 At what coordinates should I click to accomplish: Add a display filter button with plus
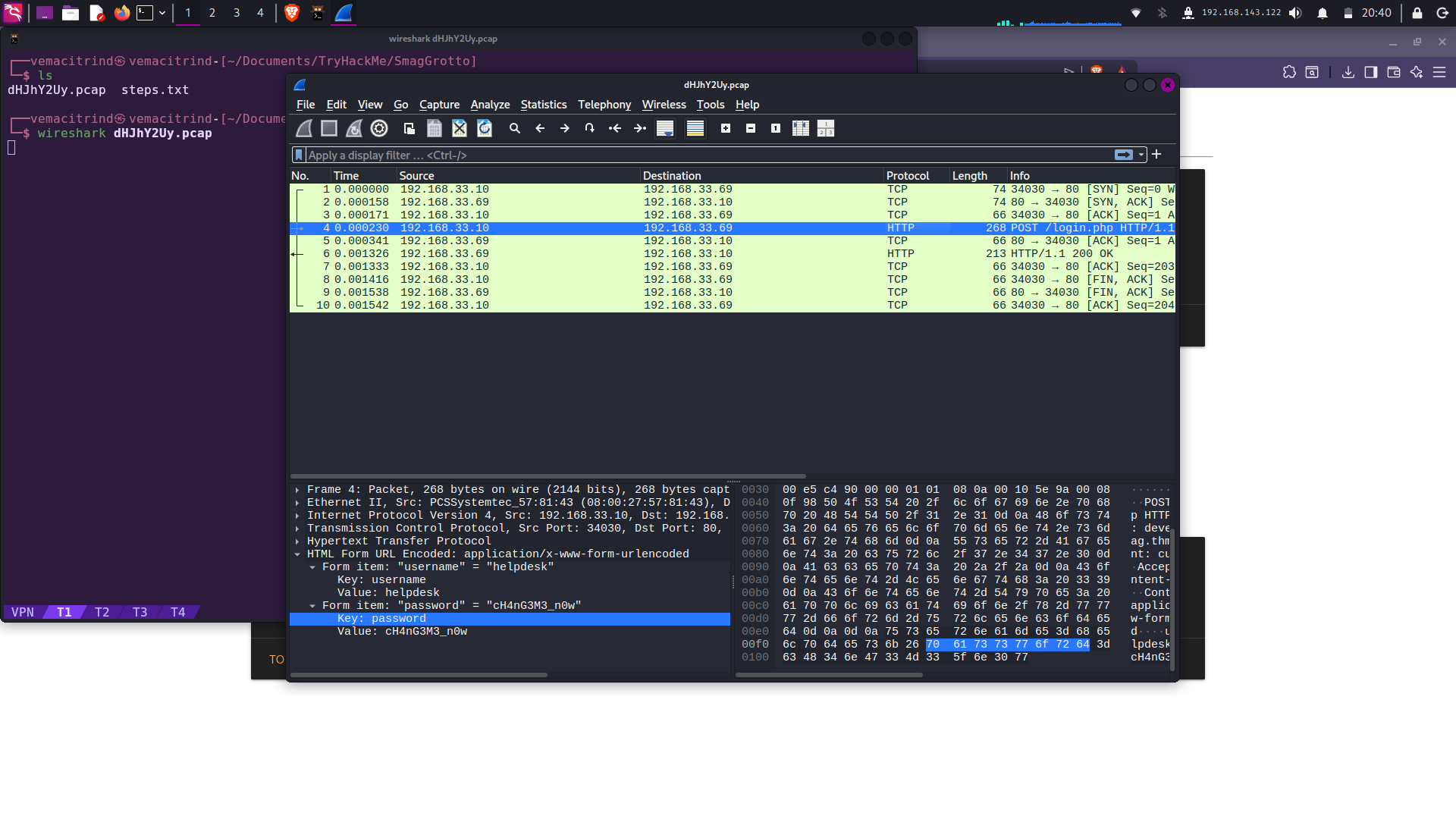(x=1156, y=154)
